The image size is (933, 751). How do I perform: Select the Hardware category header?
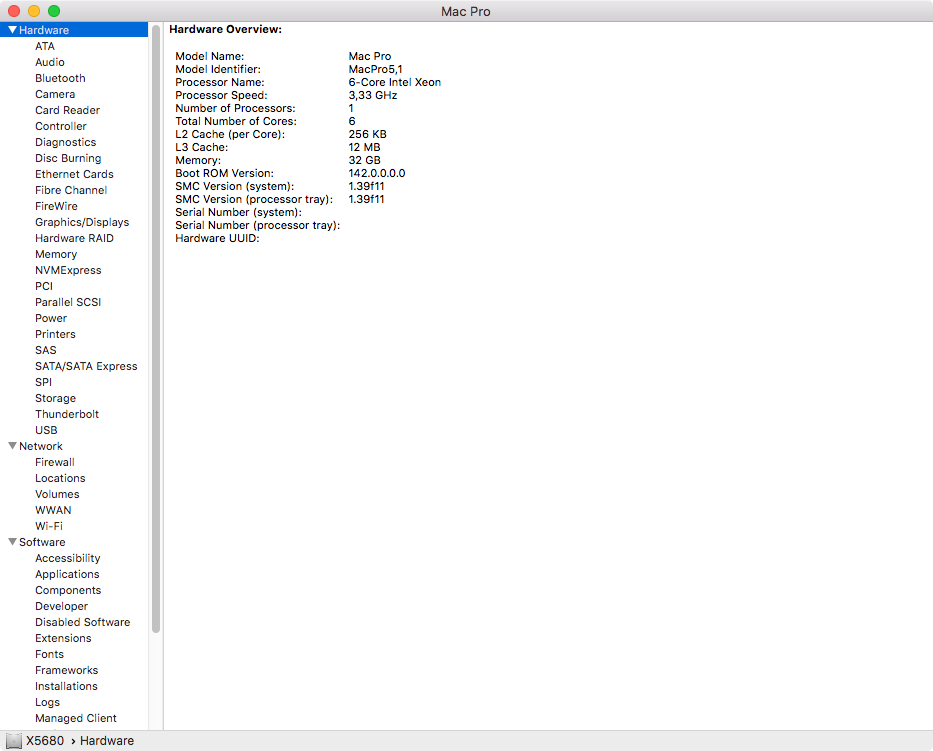point(44,30)
